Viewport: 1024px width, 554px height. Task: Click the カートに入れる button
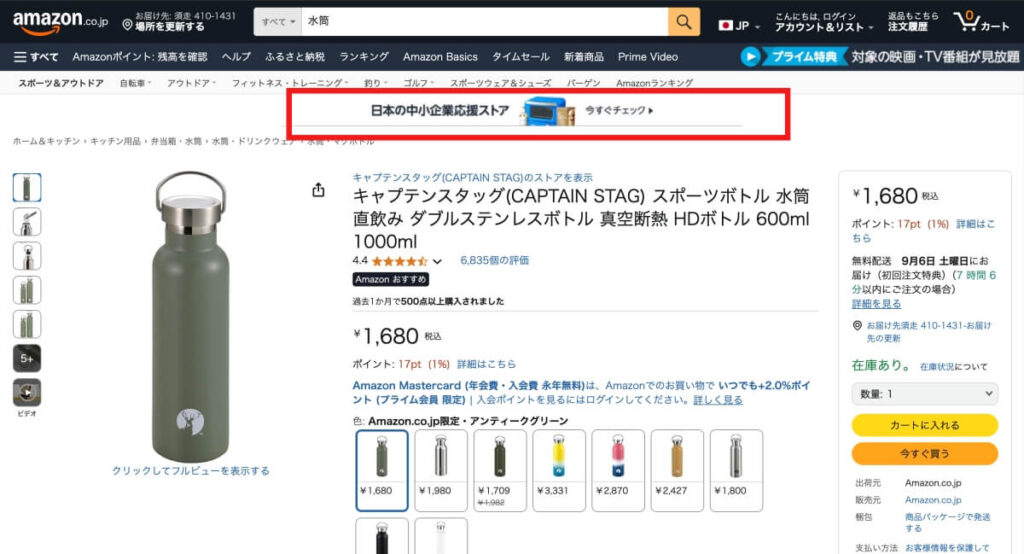924,425
